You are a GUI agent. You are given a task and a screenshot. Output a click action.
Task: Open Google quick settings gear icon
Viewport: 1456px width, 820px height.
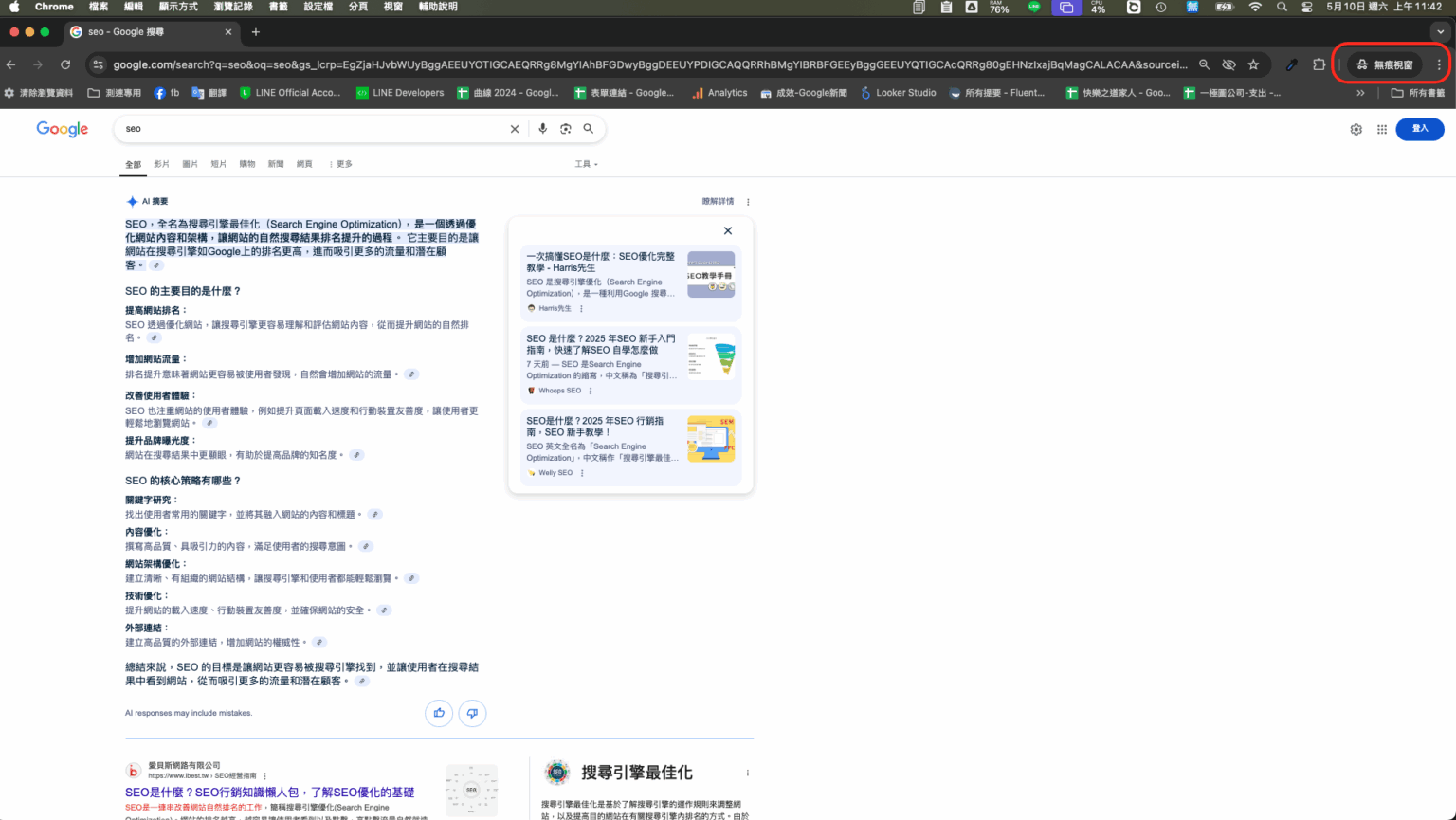1356,129
